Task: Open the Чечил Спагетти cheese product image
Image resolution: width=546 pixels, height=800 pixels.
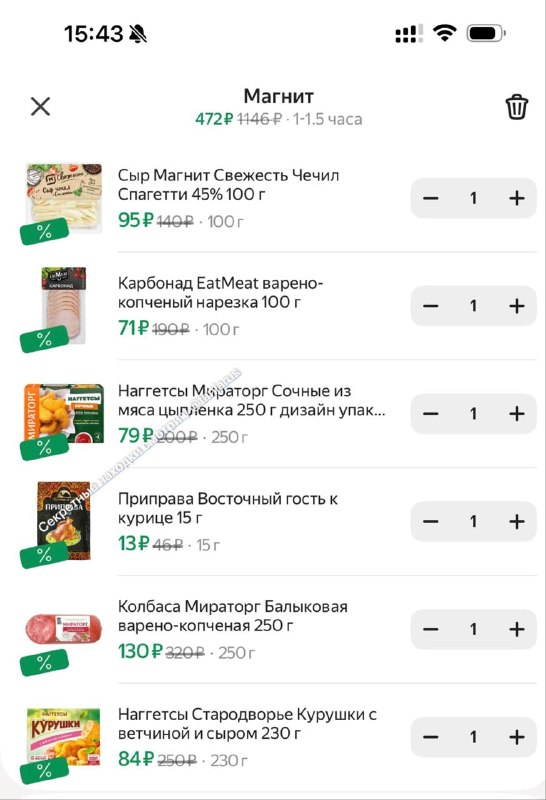Action: click(x=64, y=198)
